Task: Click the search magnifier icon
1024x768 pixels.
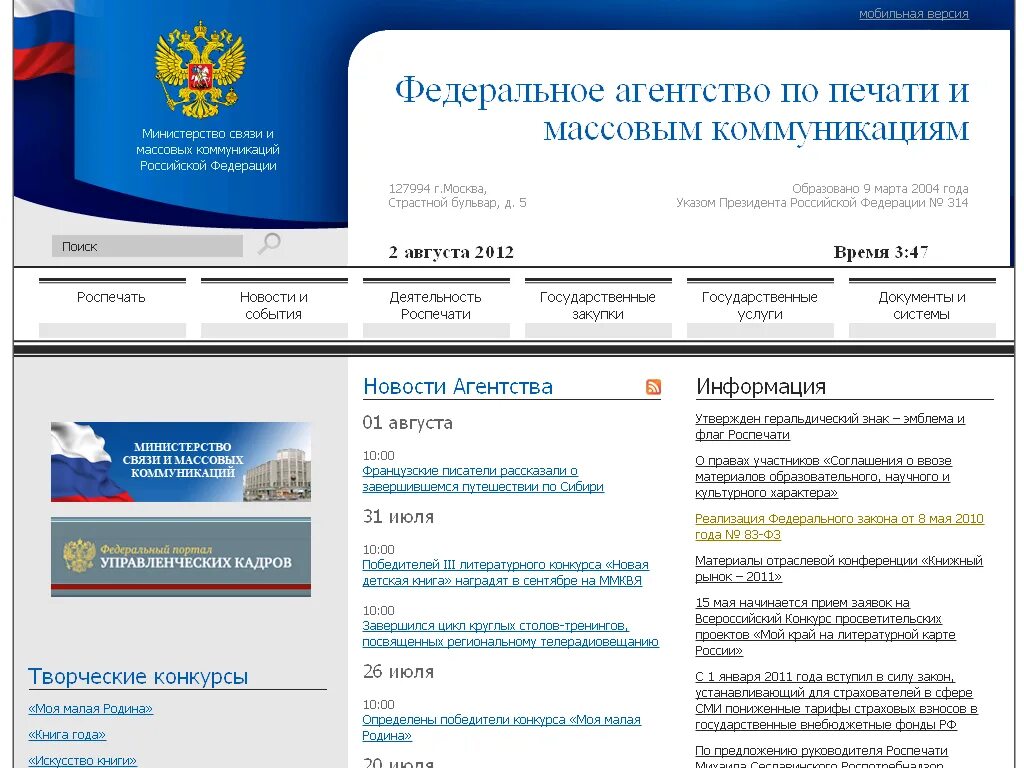Action: coord(268,243)
